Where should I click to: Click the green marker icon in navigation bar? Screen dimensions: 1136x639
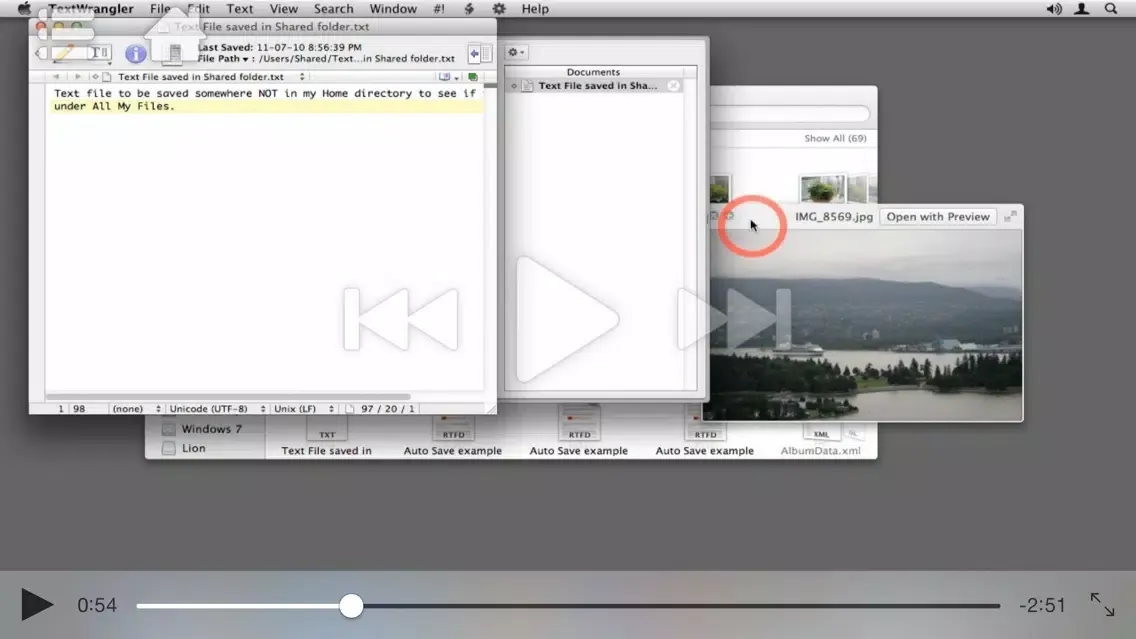point(473,77)
